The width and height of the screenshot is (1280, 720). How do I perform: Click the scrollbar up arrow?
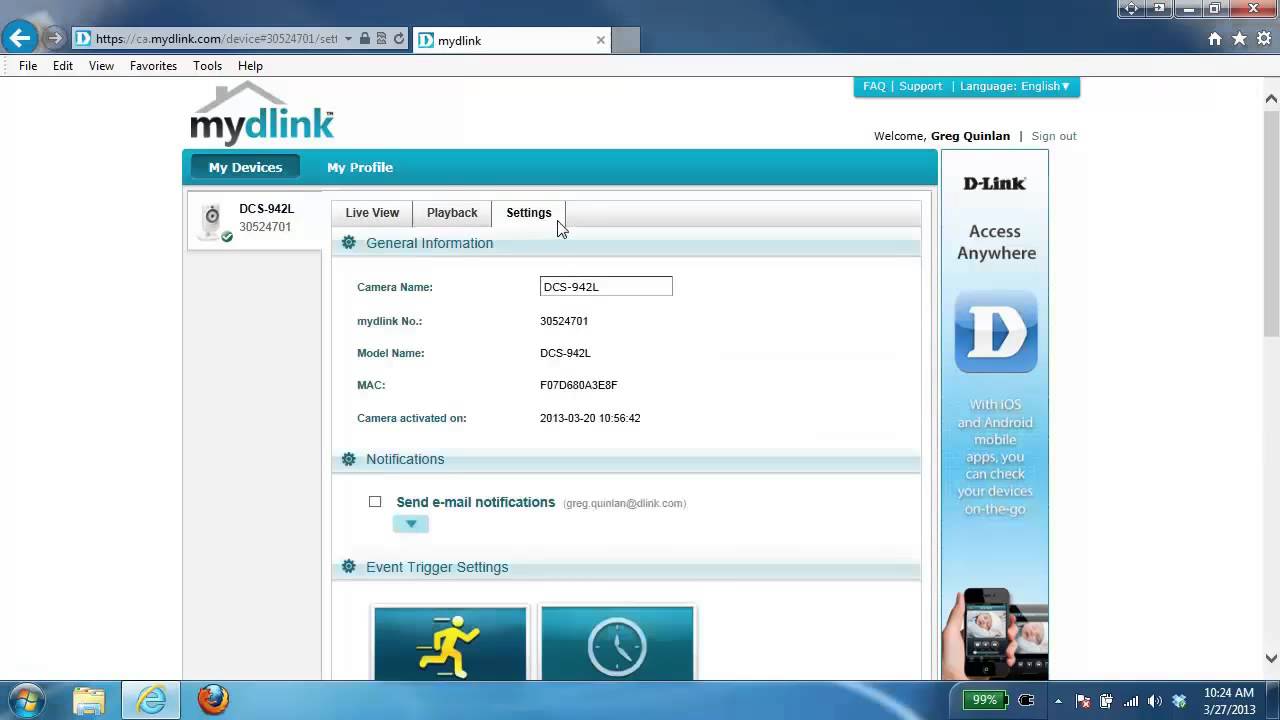tap(1271, 98)
